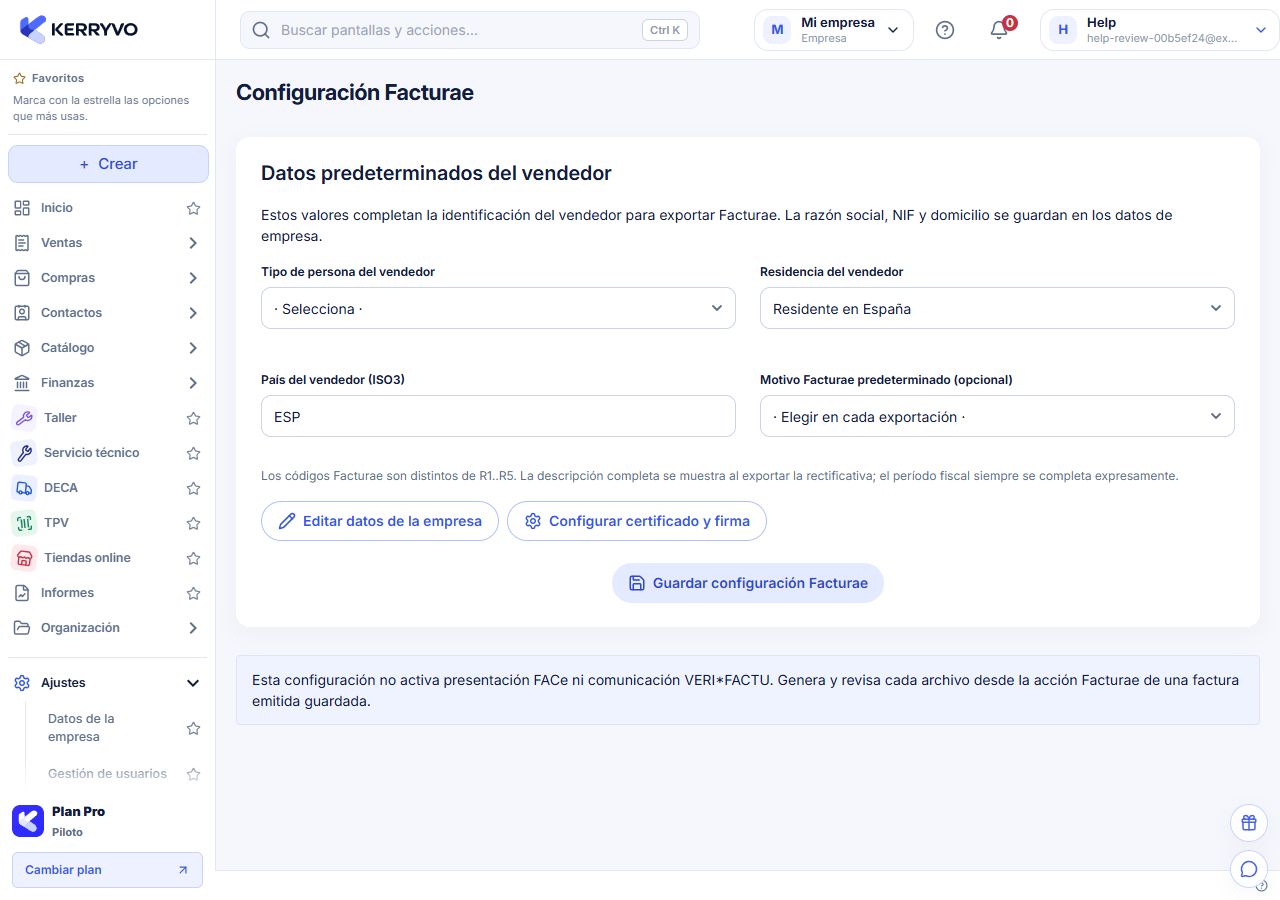Screen dimensions: 1280x900
Task: Expand the Ventas submenu
Action: tap(193, 243)
